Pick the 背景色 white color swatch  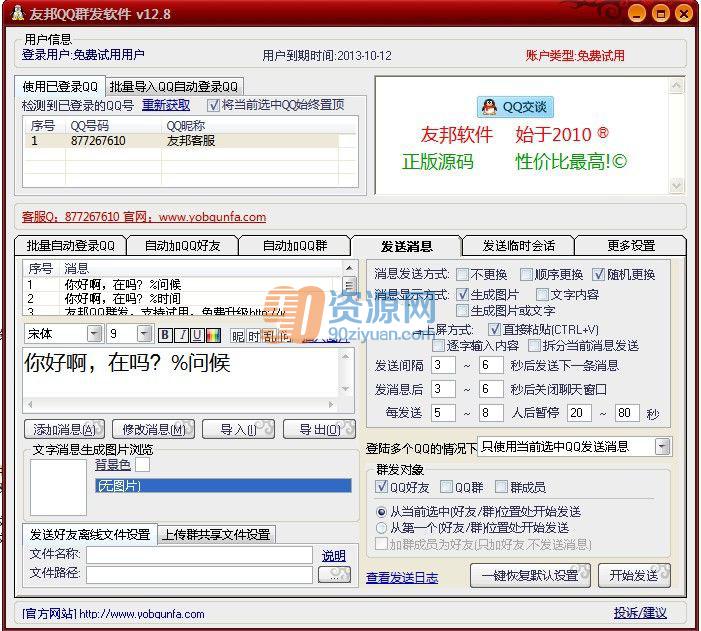click(x=142, y=464)
